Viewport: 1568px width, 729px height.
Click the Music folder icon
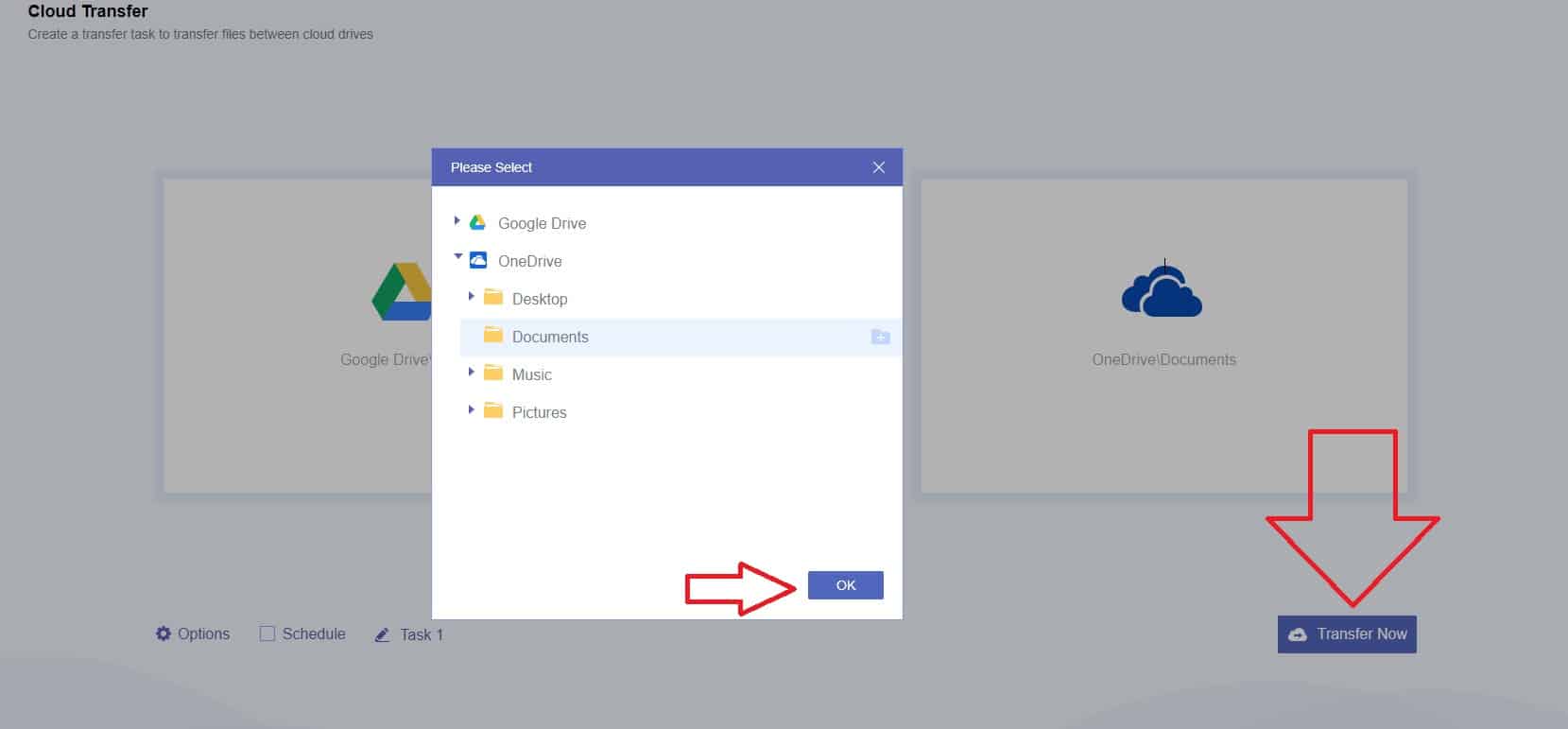pos(493,373)
